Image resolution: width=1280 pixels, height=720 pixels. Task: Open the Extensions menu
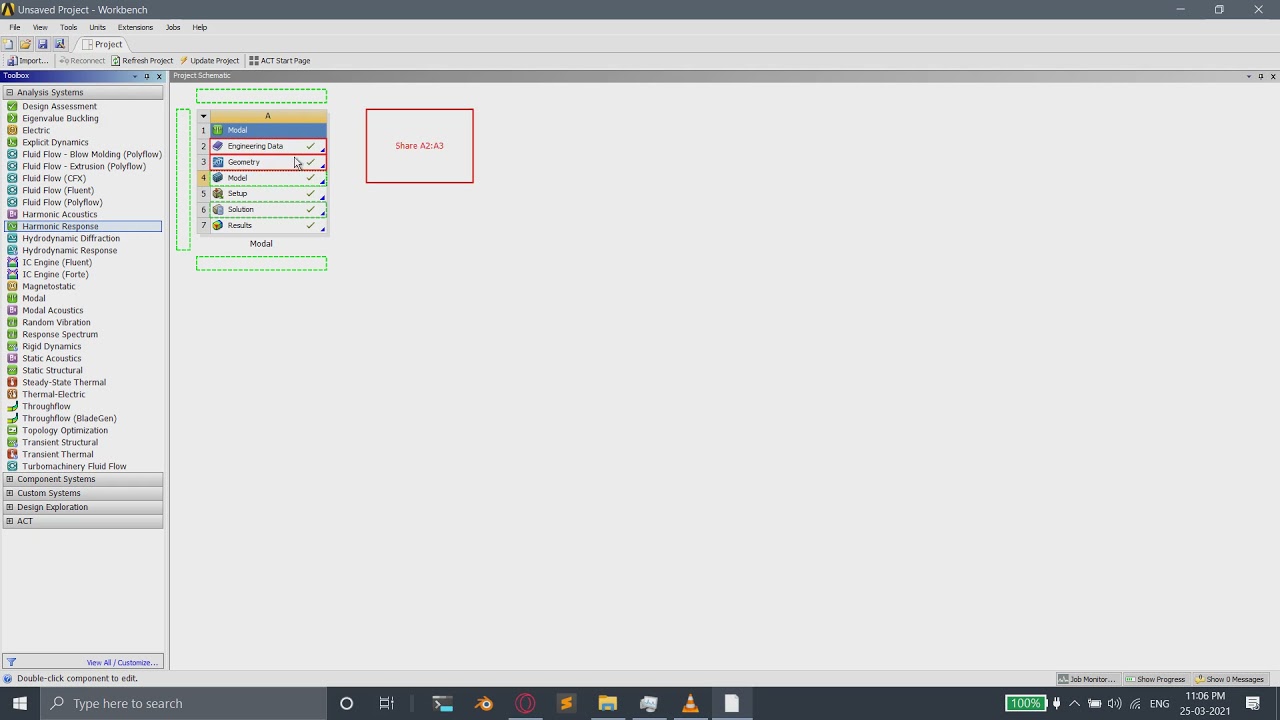point(135,27)
